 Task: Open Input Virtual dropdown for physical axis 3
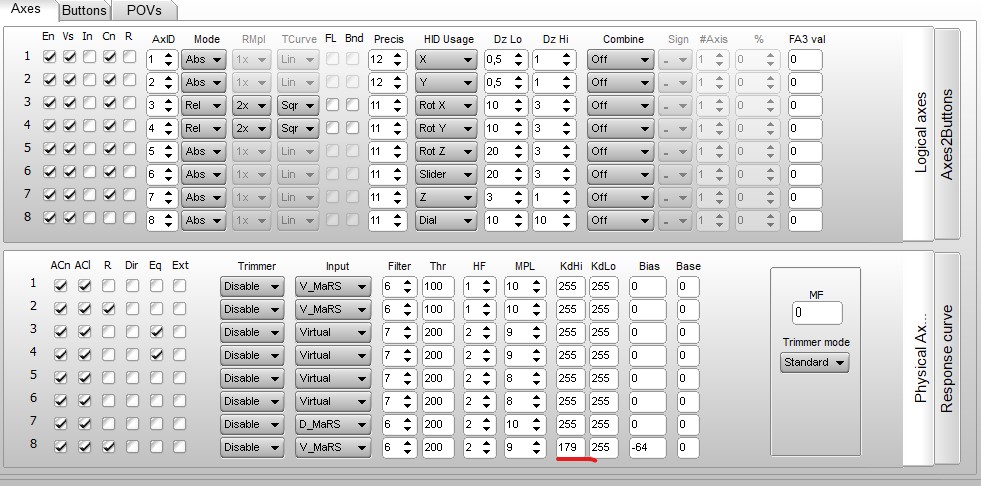[333, 332]
